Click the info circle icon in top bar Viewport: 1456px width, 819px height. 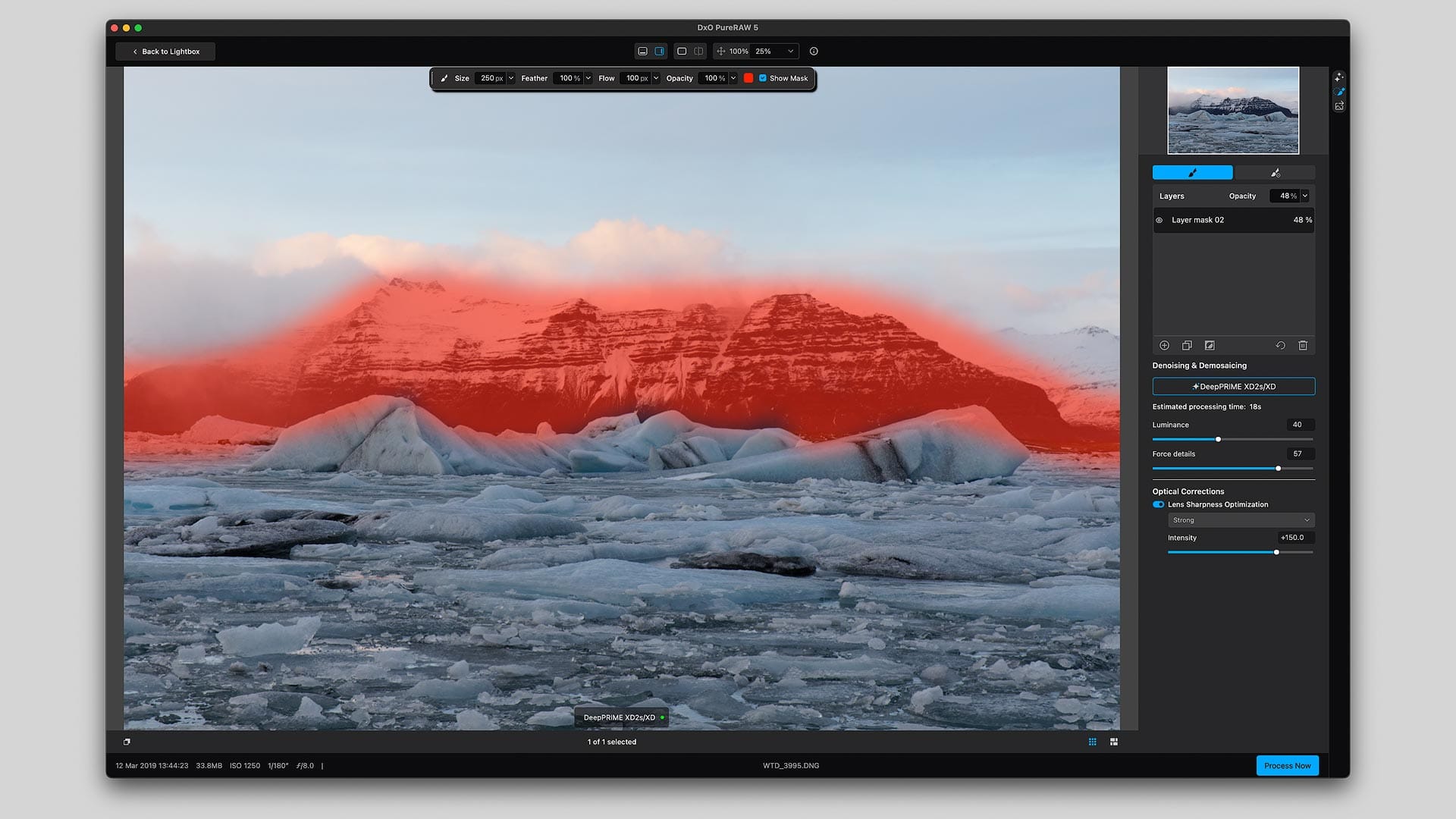tap(814, 52)
